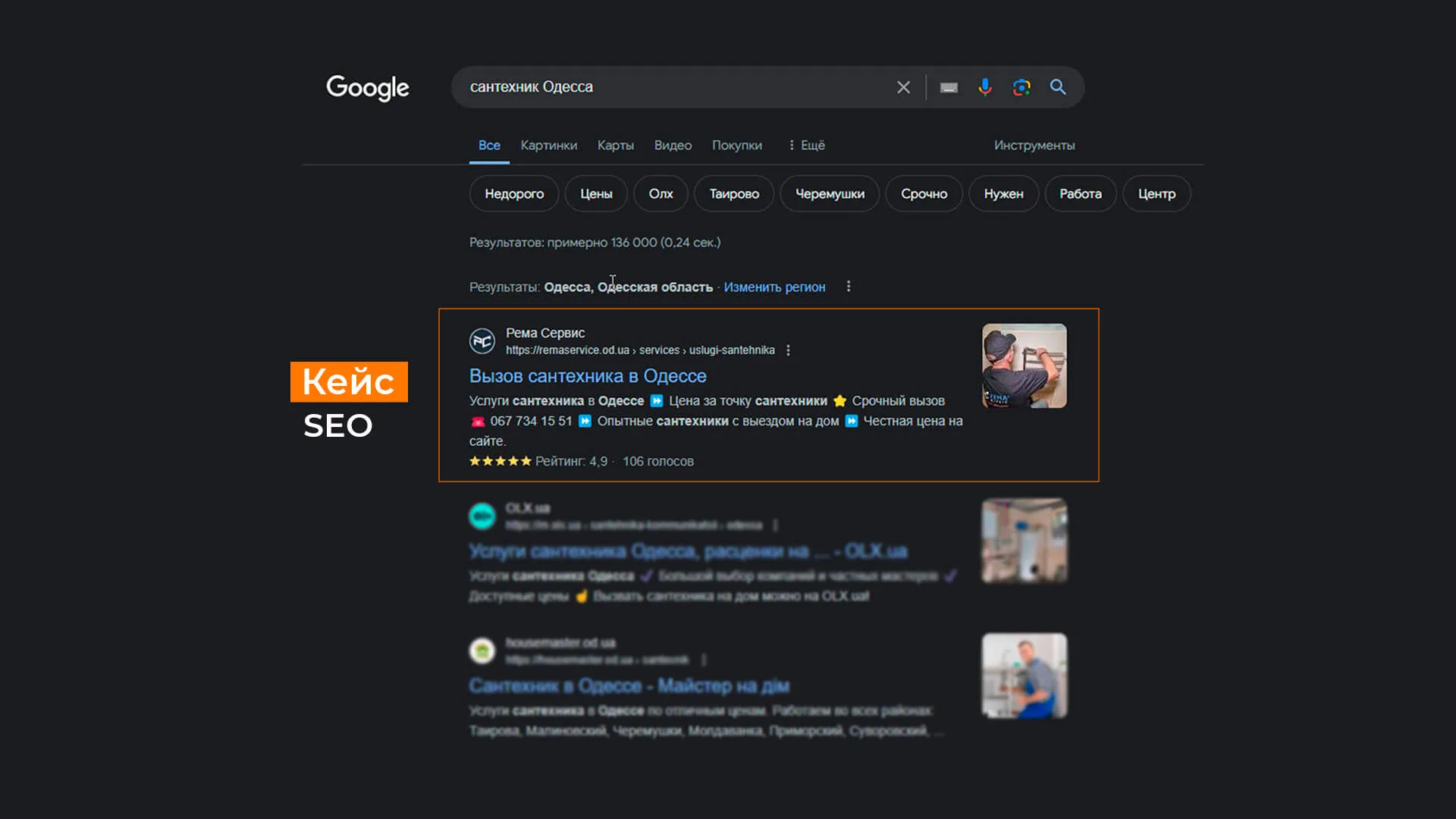This screenshot has width=1456, height=819.
Task: Open 'Сантехник в Одессе - Майстер на дім'
Action: [629, 686]
